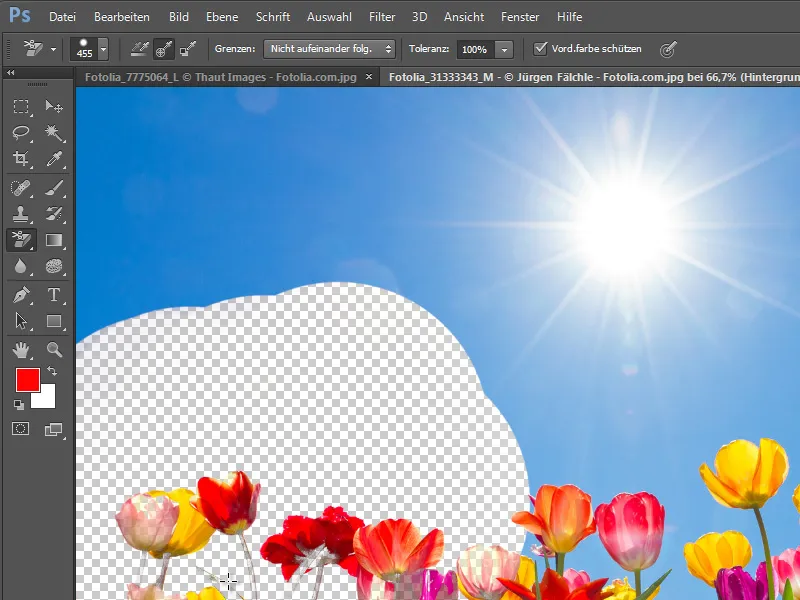Open the Grenzen dropdown
The image size is (800, 600).
(x=329, y=48)
